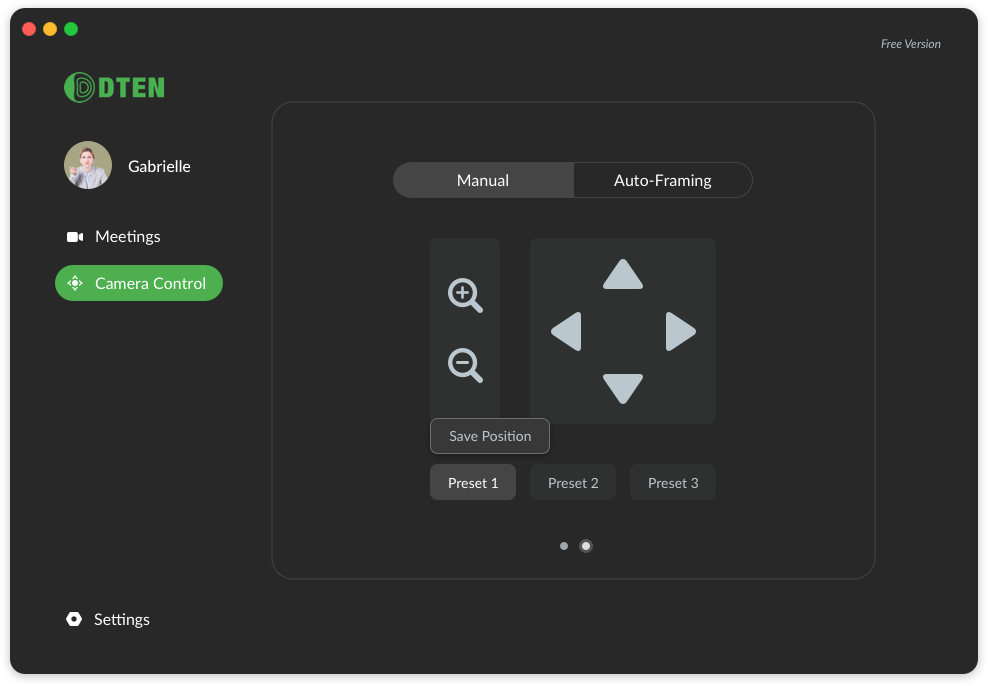Screen dimensions: 988x686
Task: Go to the first page dot
Action: coord(562,546)
